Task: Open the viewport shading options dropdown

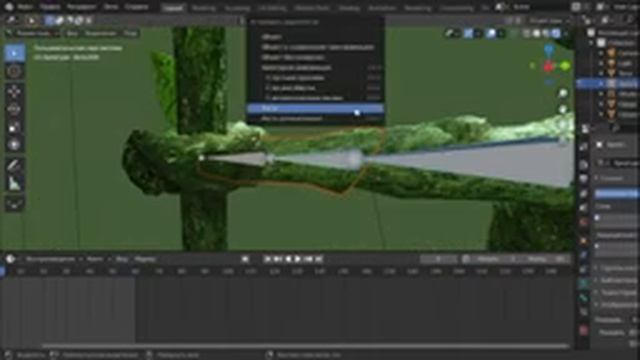Action: (565, 33)
